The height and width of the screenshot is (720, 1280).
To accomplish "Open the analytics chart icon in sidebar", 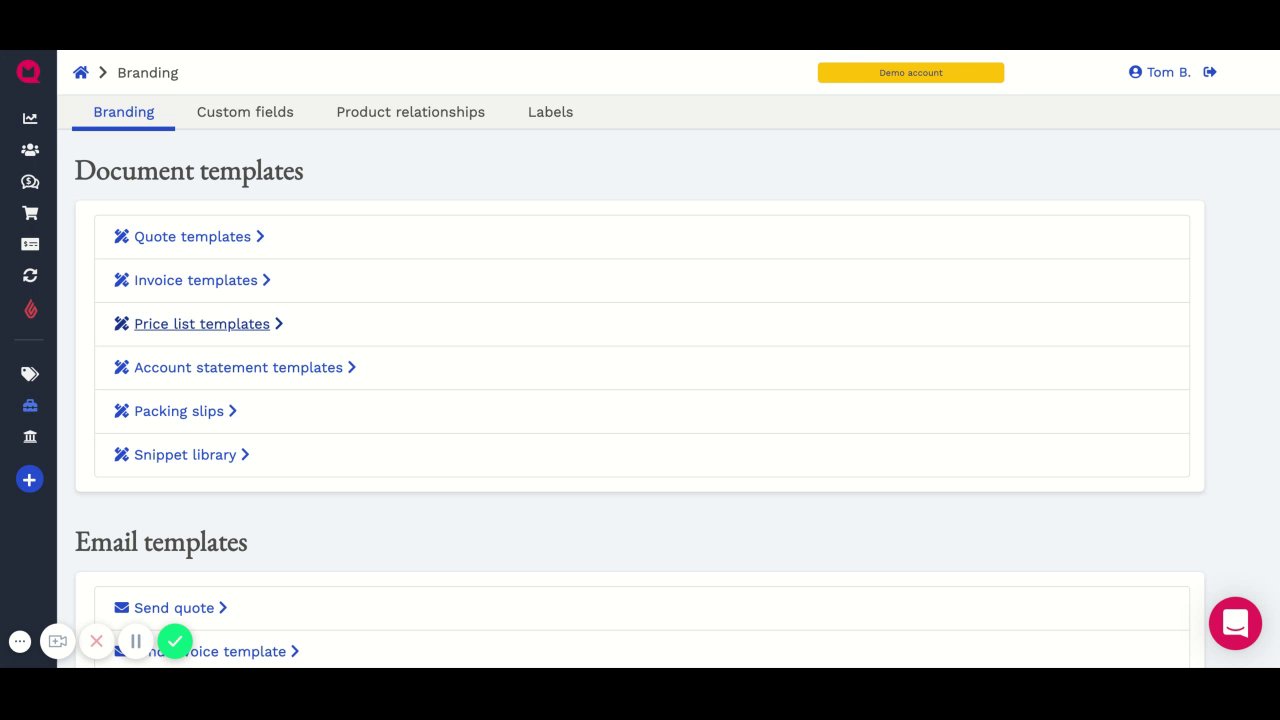I will (x=30, y=119).
